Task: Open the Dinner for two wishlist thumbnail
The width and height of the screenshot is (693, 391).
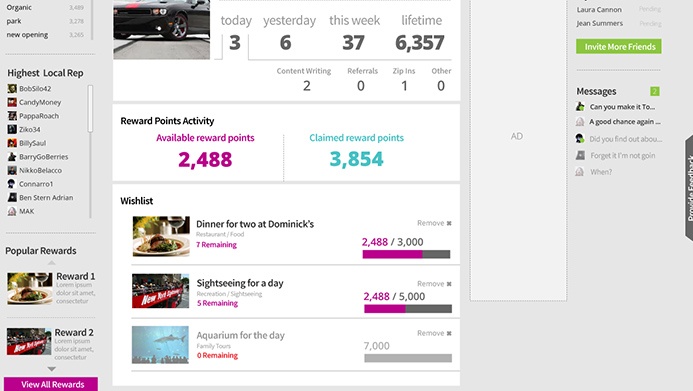Action: tap(161, 236)
